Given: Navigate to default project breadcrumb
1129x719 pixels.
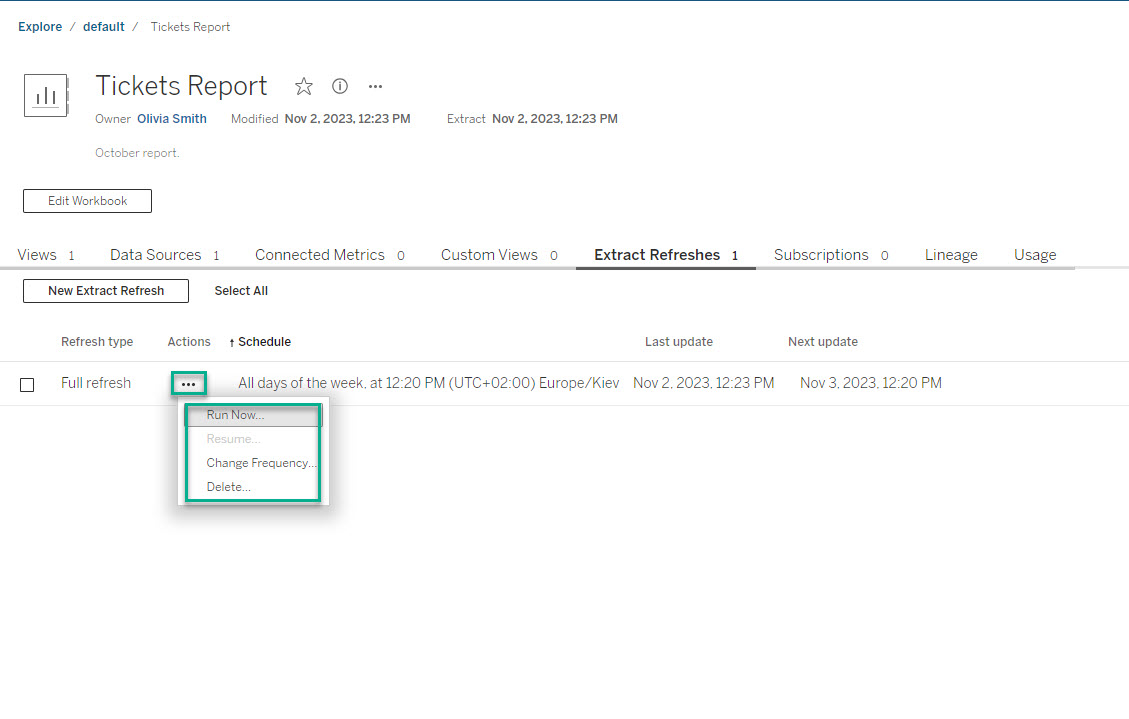Looking at the screenshot, I should pos(104,27).
